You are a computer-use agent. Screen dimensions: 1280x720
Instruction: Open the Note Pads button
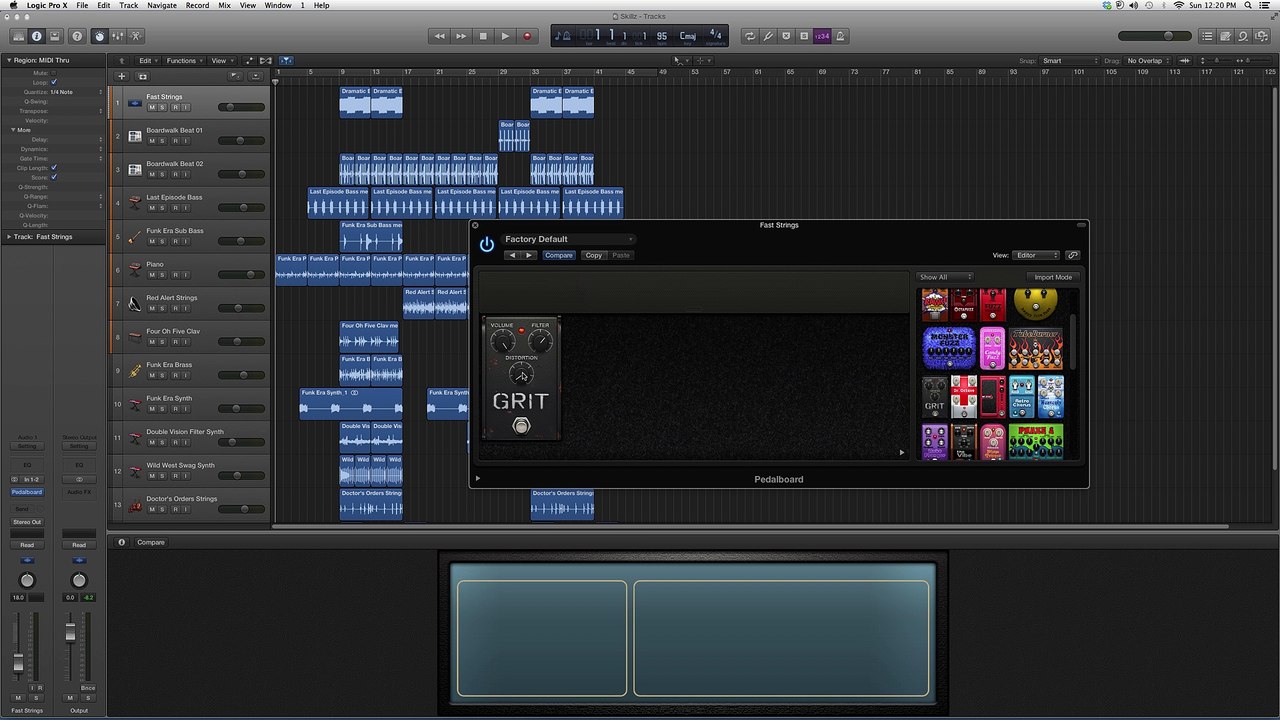point(1225,36)
